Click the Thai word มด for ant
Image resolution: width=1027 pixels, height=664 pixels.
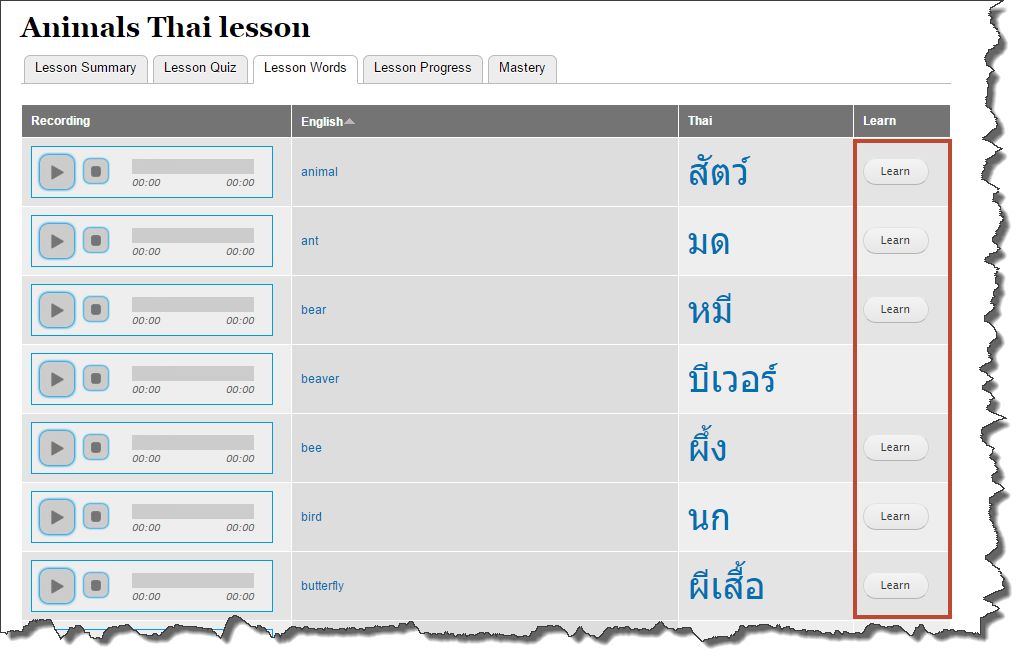tap(709, 243)
